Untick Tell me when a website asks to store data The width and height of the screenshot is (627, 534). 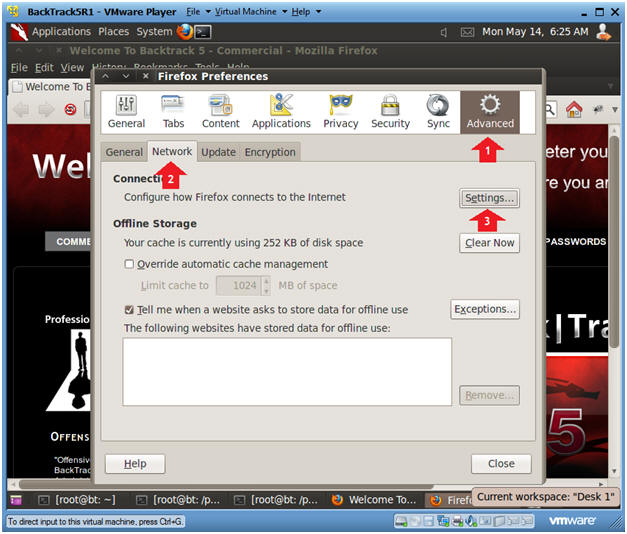tap(129, 310)
